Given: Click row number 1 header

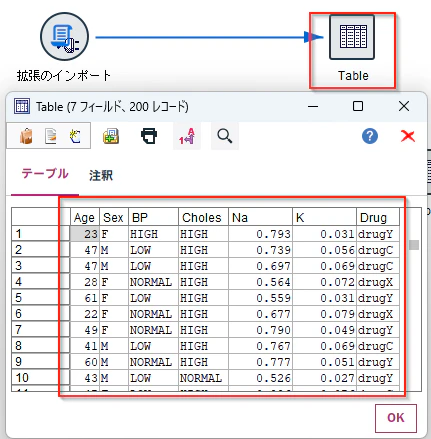Looking at the screenshot, I should 41,234.
